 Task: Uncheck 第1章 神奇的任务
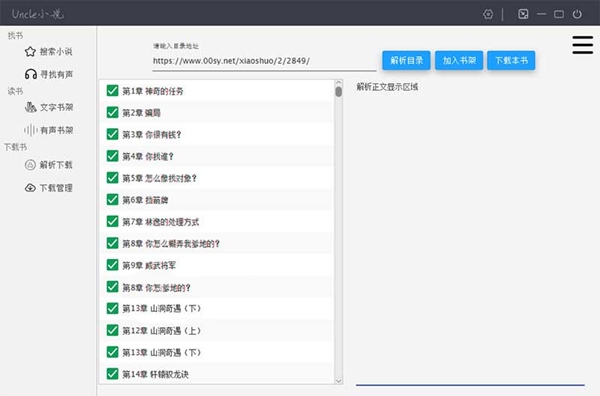(x=112, y=91)
